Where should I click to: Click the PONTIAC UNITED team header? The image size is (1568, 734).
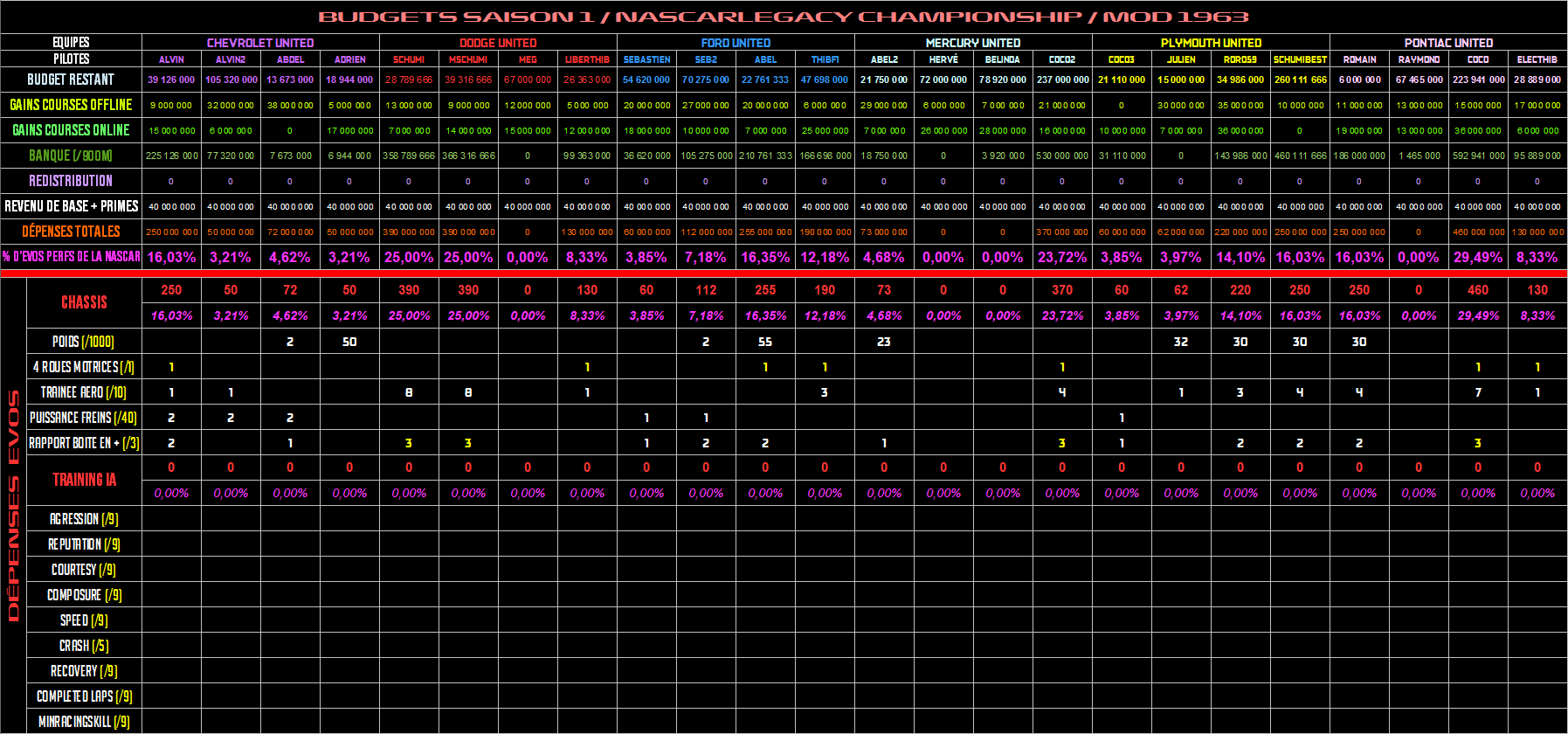[1448, 43]
